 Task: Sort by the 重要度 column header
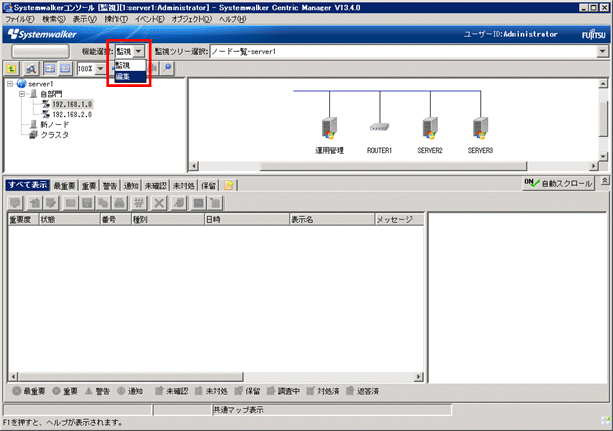23,219
